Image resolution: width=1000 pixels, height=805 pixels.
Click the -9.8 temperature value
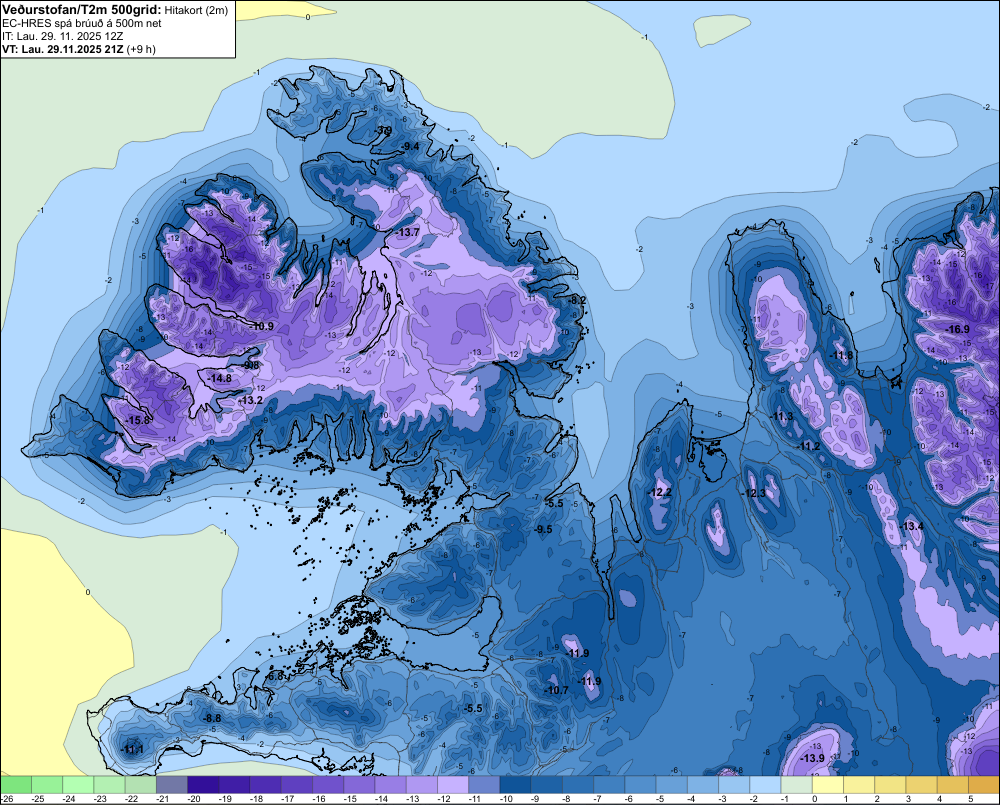pyautogui.click(x=251, y=366)
